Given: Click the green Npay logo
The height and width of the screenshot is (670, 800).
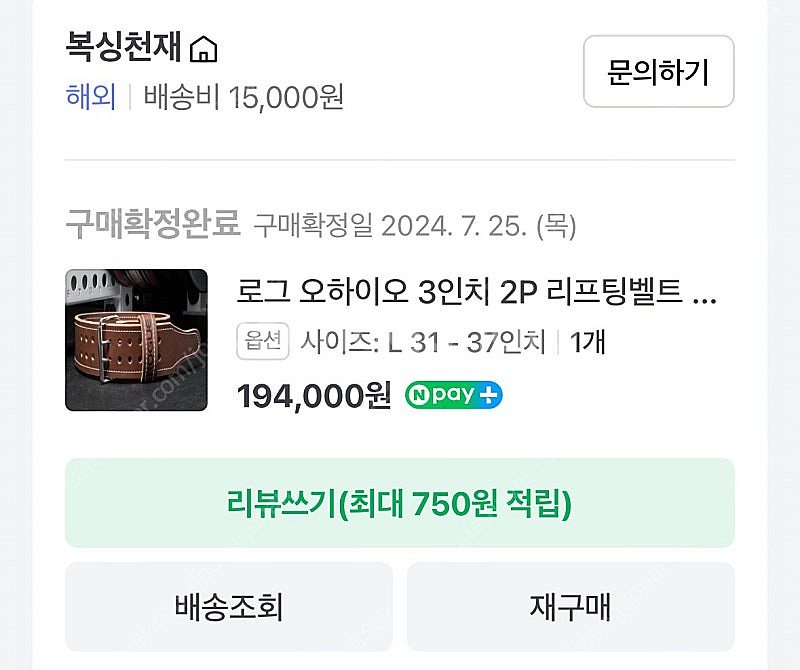Looking at the screenshot, I should 441,395.
